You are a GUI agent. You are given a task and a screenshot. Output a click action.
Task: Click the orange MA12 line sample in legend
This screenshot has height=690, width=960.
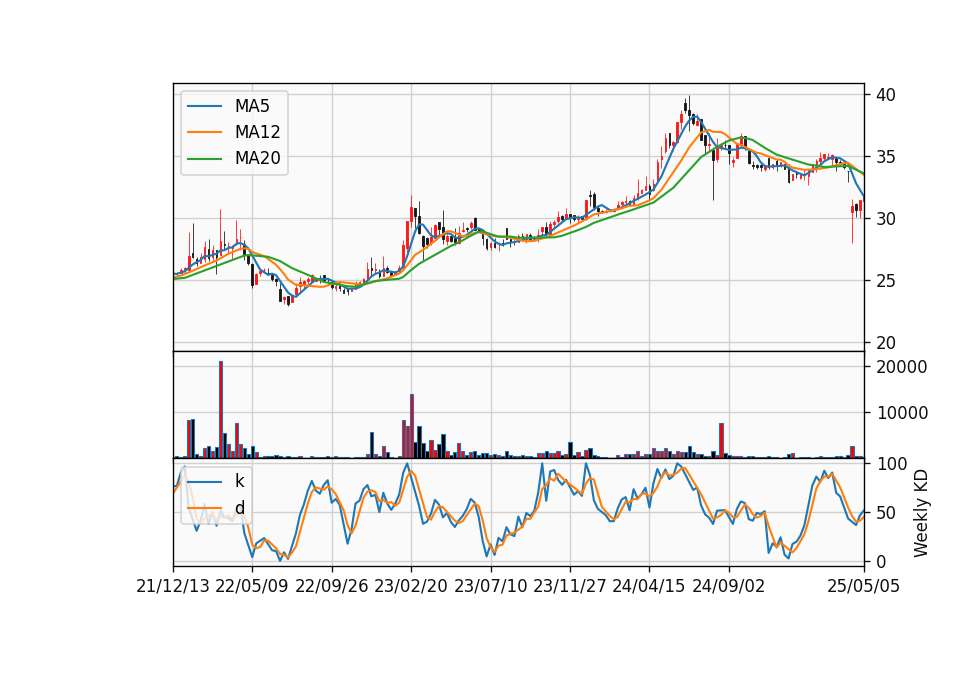(204, 132)
